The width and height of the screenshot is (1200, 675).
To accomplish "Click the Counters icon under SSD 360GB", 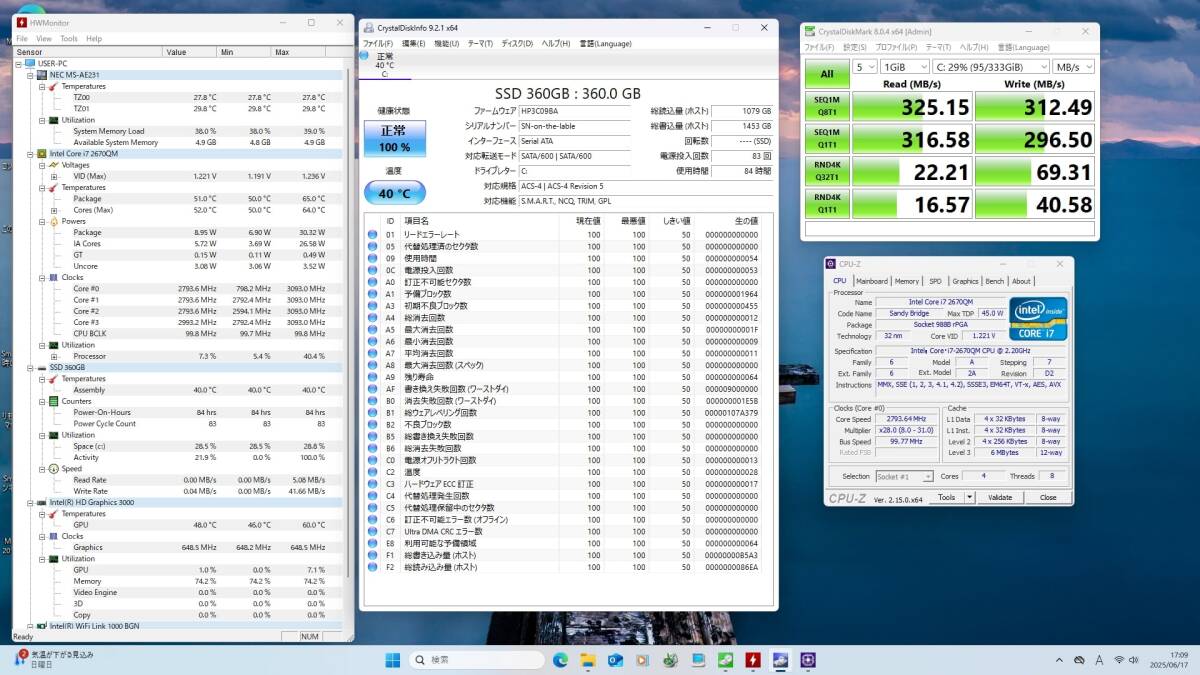I will [x=54, y=401].
